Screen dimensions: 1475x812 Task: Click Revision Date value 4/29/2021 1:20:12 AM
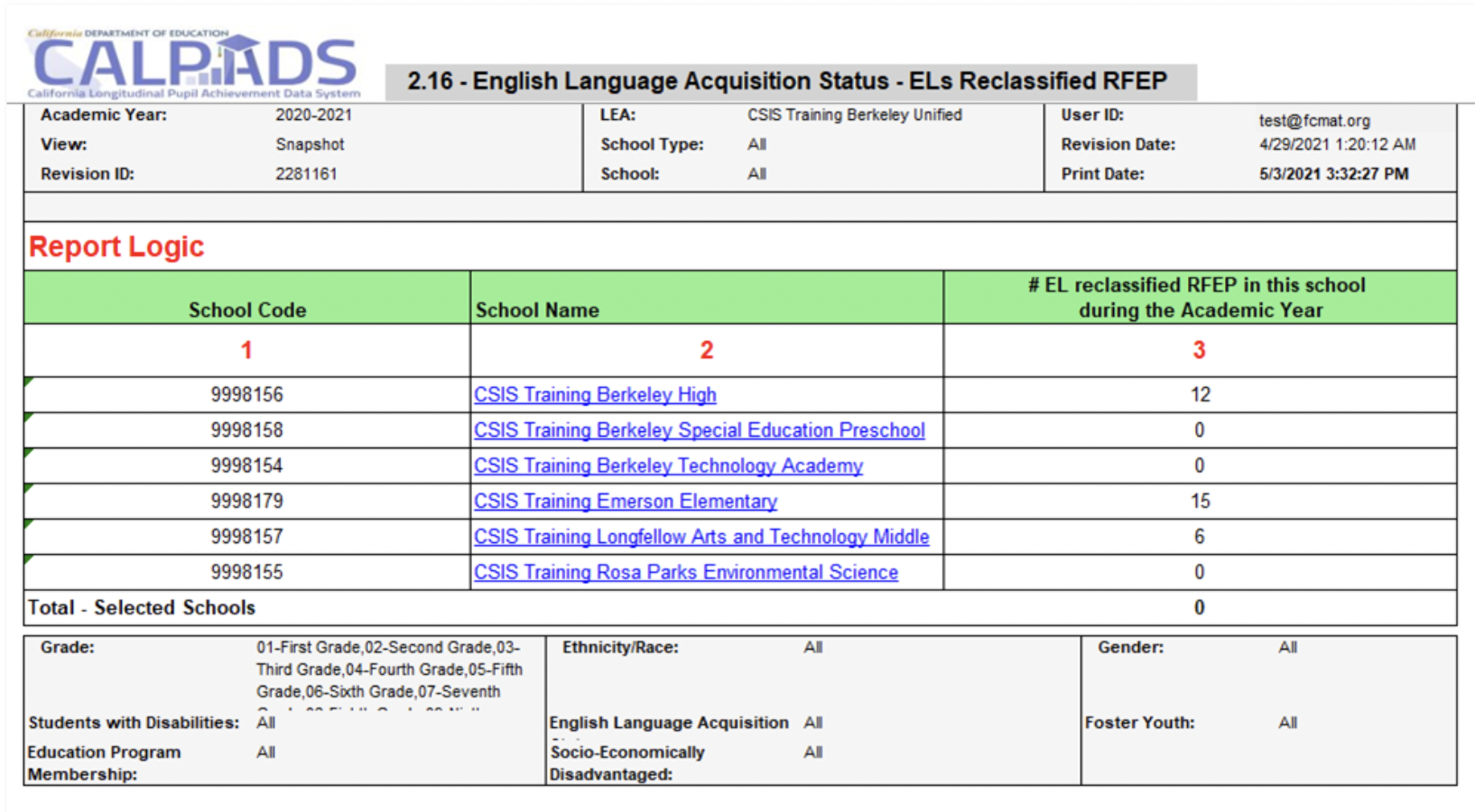tap(1337, 144)
